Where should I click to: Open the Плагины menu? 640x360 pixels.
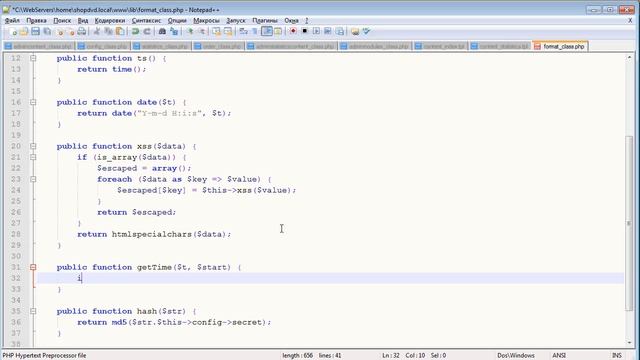(264, 20)
